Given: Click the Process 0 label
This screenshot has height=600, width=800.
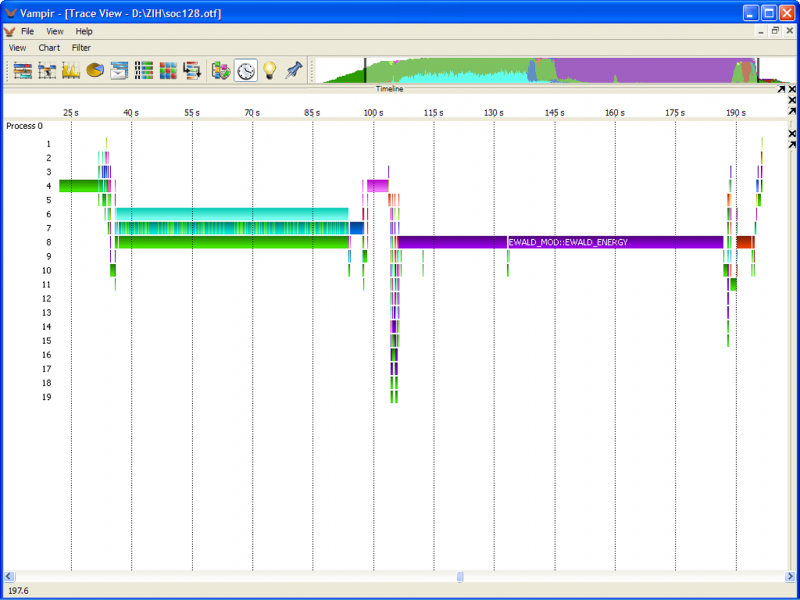Looking at the screenshot, I should 24,126.
